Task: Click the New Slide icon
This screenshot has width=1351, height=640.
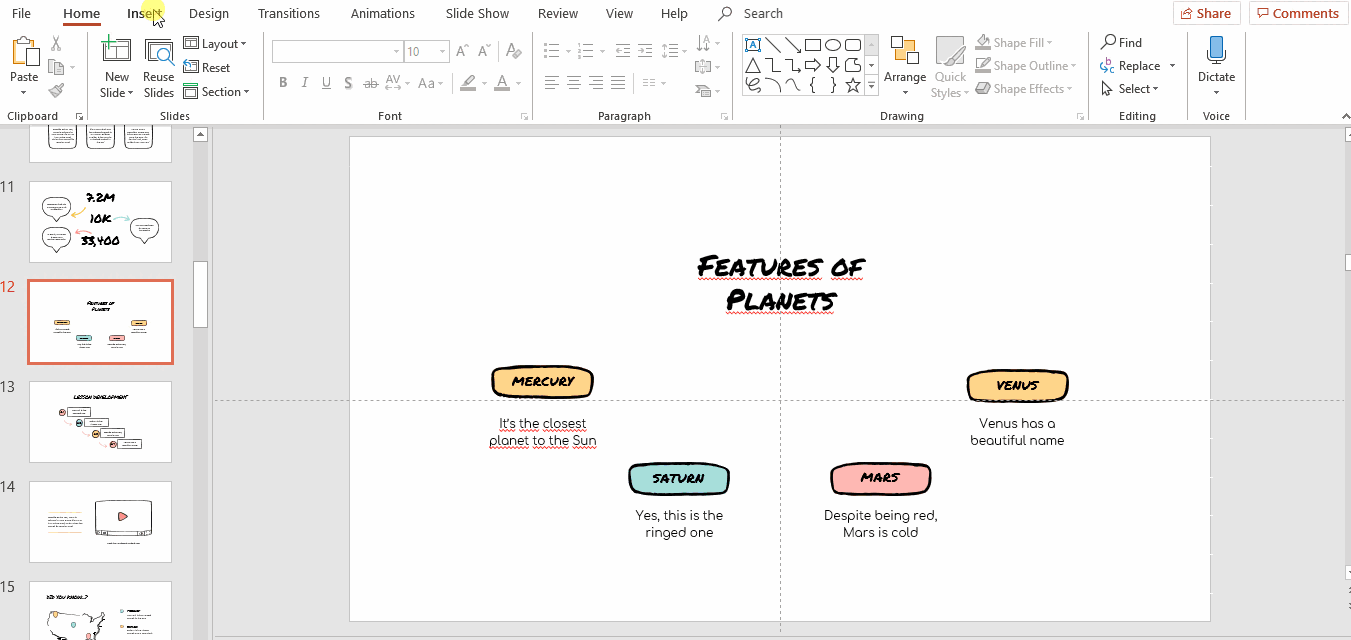Action: (x=116, y=52)
